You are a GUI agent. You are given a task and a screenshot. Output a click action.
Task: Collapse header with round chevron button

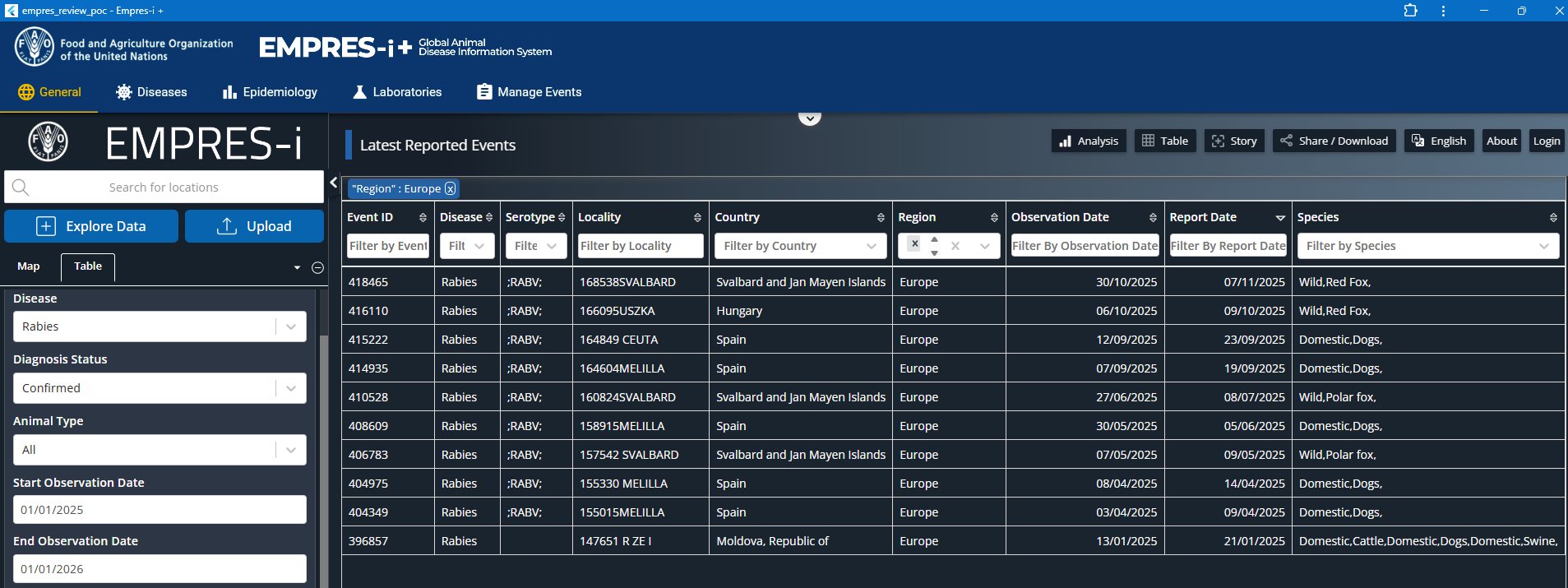coord(810,118)
